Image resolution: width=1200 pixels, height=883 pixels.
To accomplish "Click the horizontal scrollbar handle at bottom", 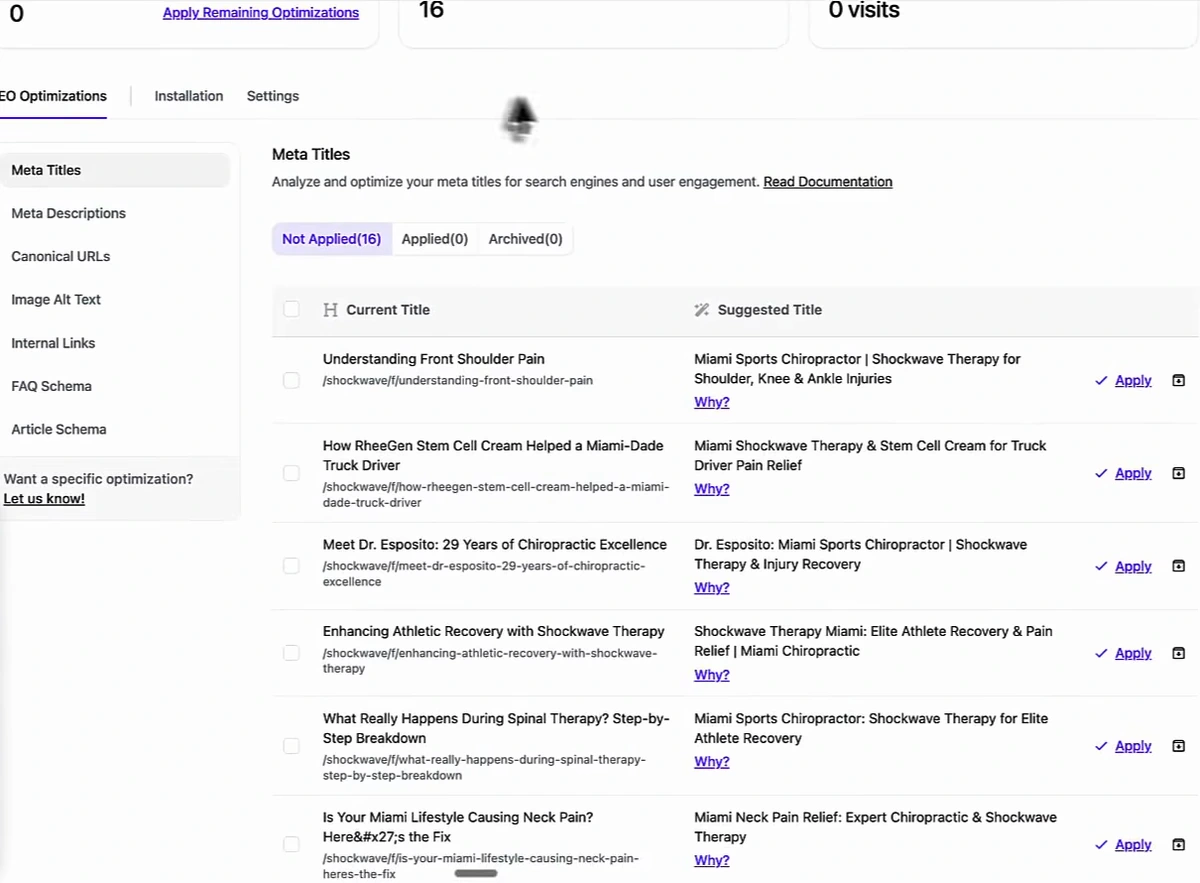I will tap(476, 874).
